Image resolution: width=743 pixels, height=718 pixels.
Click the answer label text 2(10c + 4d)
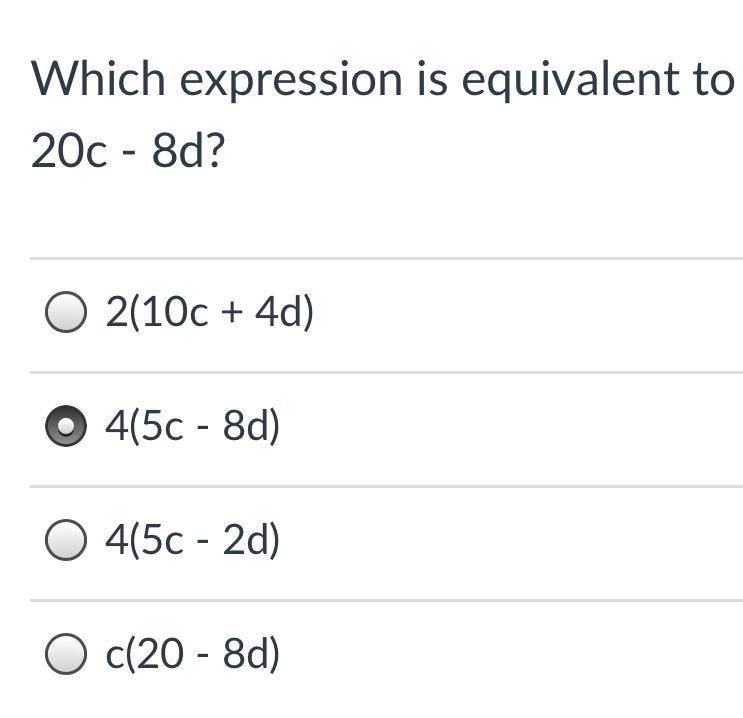[x=209, y=312]
